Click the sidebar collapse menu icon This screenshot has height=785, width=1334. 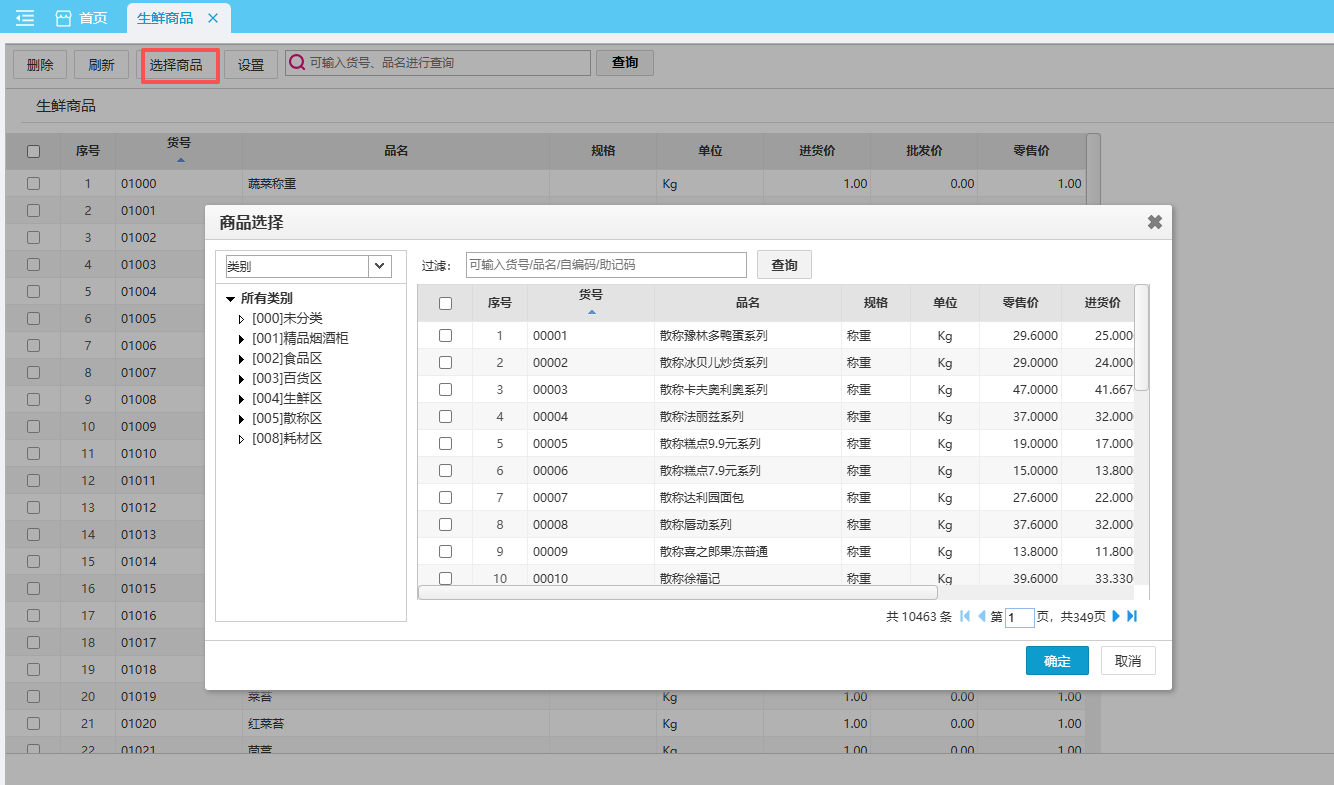[x=25, y=18]
